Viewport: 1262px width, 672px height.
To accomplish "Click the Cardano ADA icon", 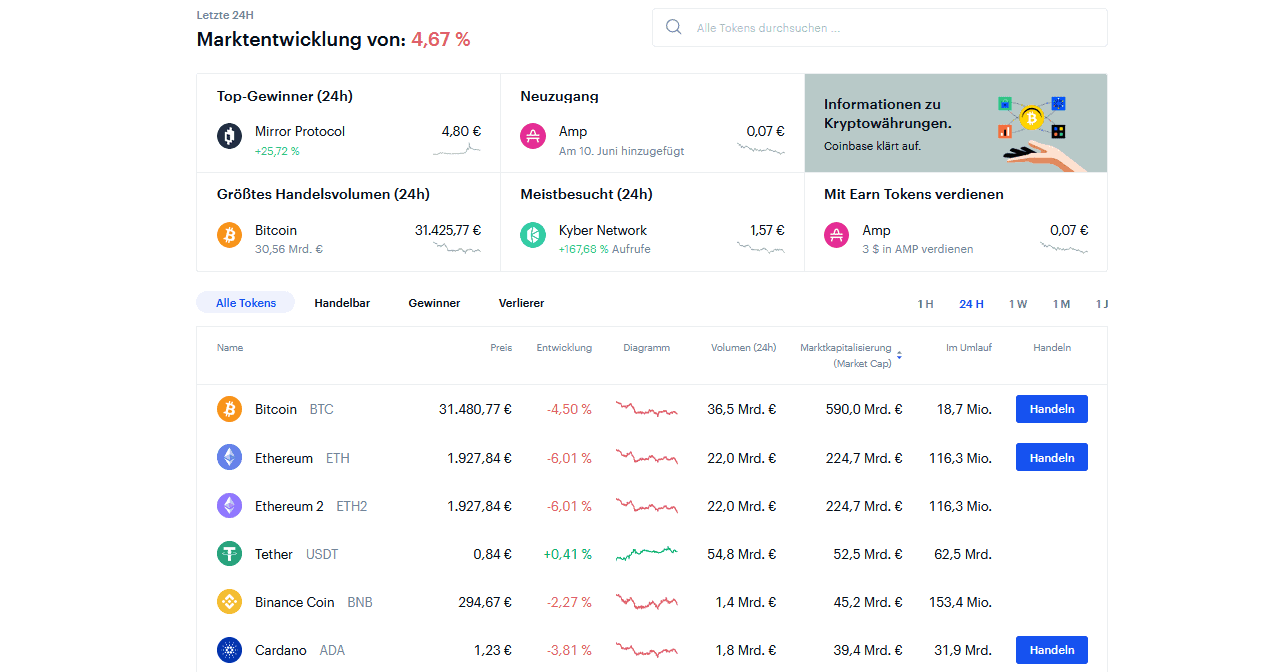I will (230, 650).
